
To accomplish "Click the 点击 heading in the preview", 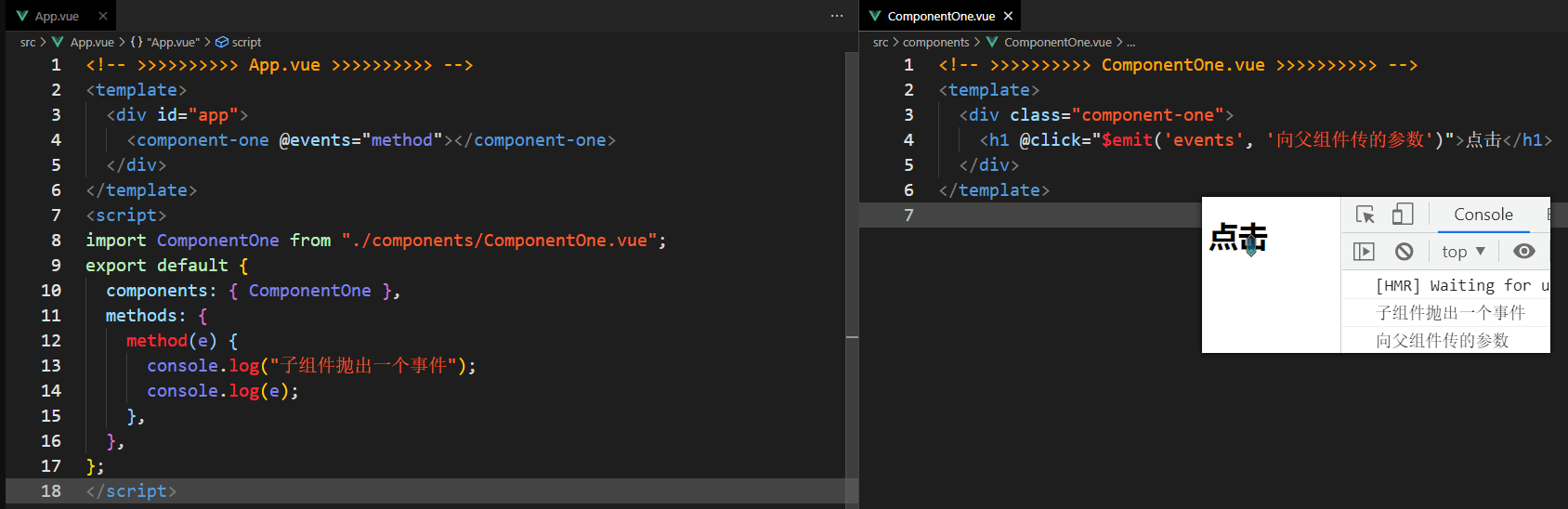I will coord(1237,237).
